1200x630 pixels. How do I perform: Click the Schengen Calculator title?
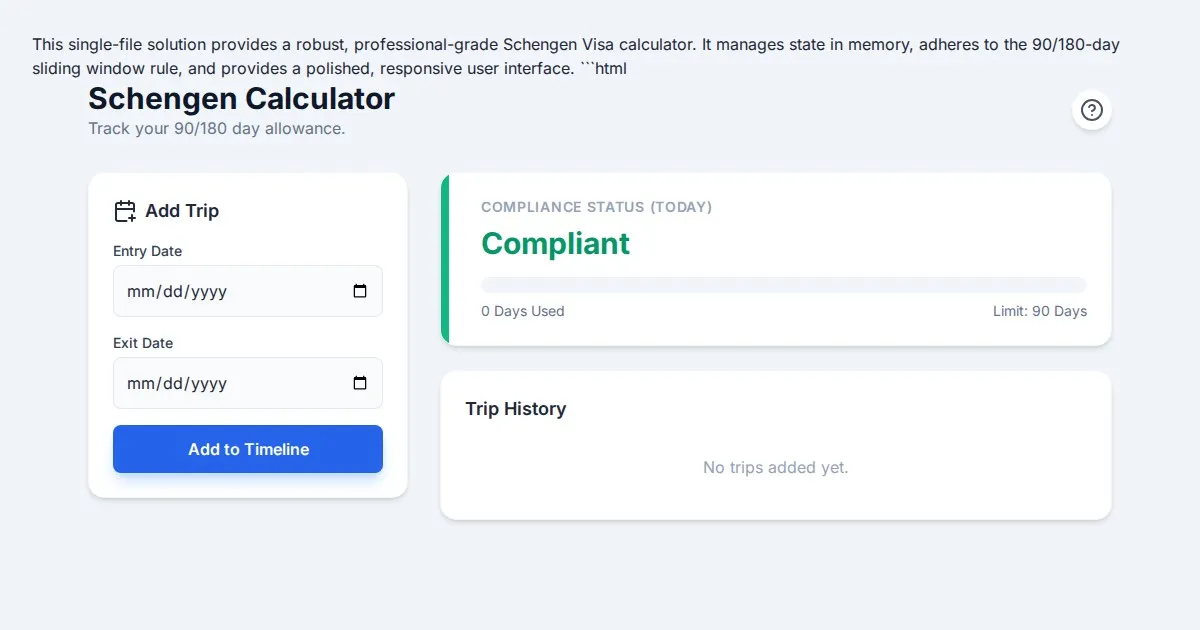tap(241, 99)
